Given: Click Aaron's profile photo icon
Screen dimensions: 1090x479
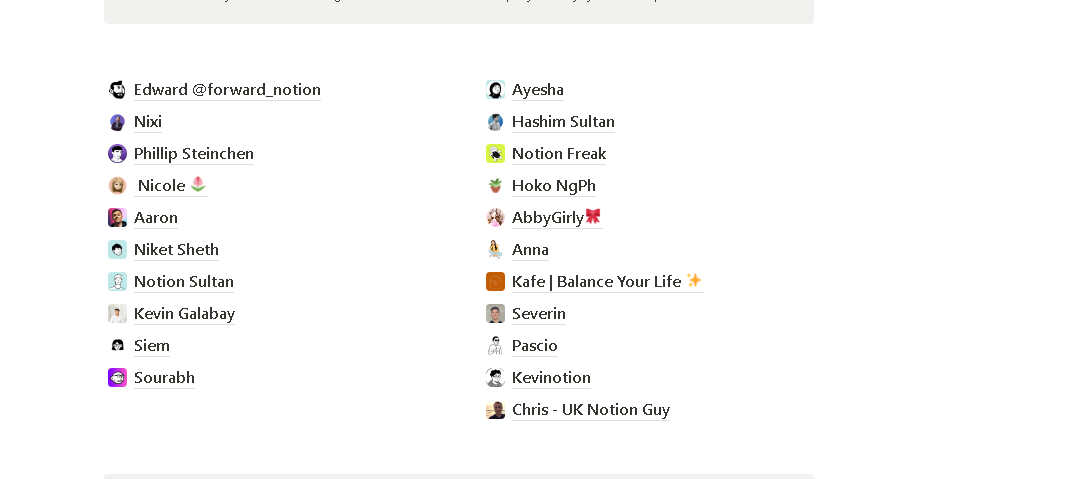Looking at the screenshot, I should (x=117, y=218).
